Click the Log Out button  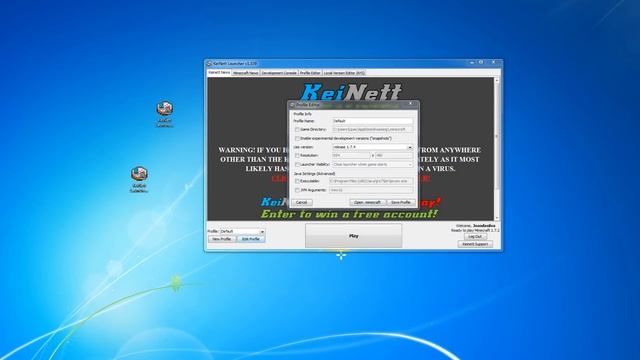pyautogui.click(x=475, y=237)
